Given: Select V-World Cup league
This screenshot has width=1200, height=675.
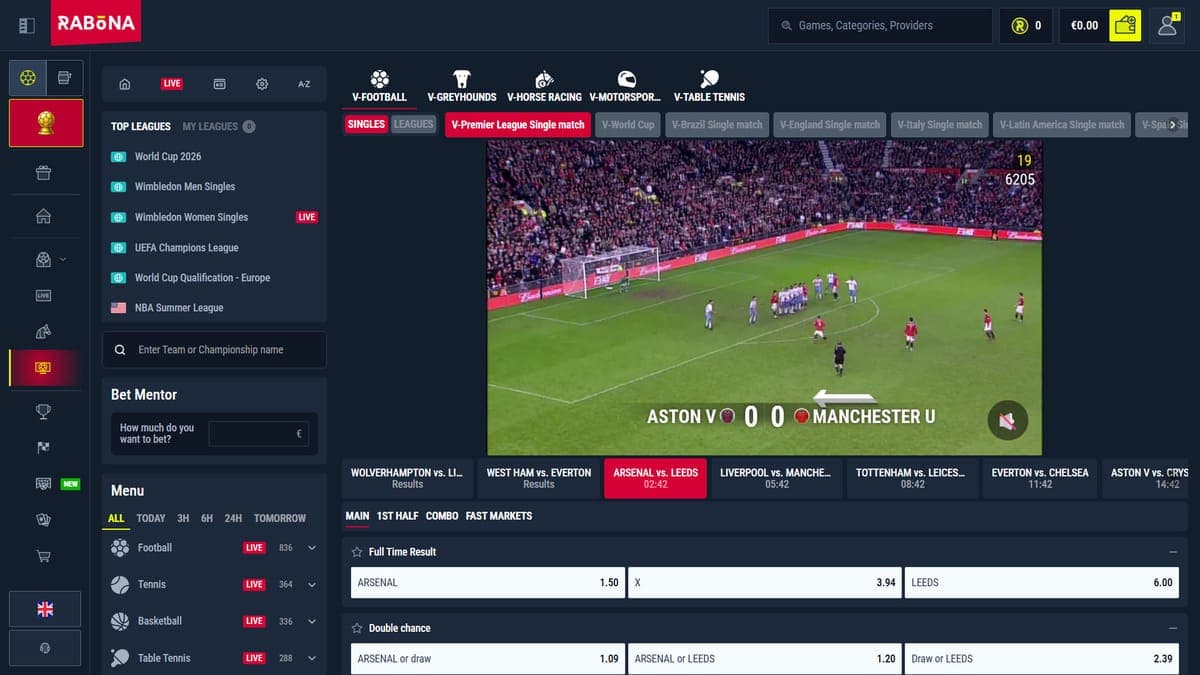Looking at the screenshot, I should click(628, 125).
